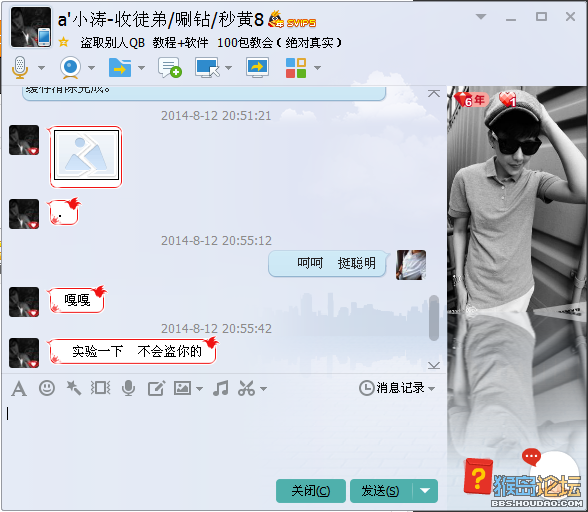Send a window shake nudge
The width and height of the screenshot is (588, 512).
coord(100,388)
